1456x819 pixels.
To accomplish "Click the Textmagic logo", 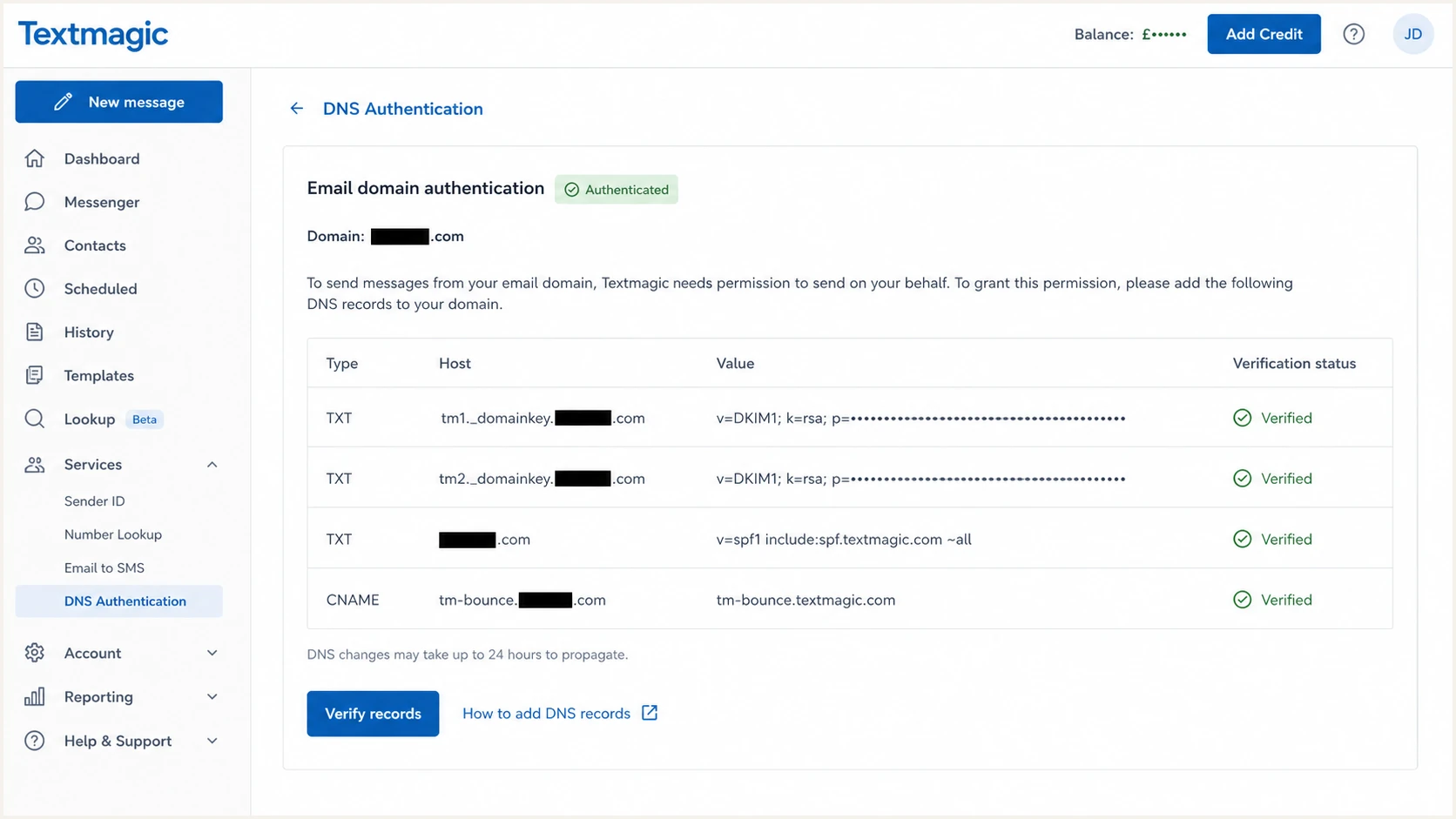I will [x=93, y=35].
